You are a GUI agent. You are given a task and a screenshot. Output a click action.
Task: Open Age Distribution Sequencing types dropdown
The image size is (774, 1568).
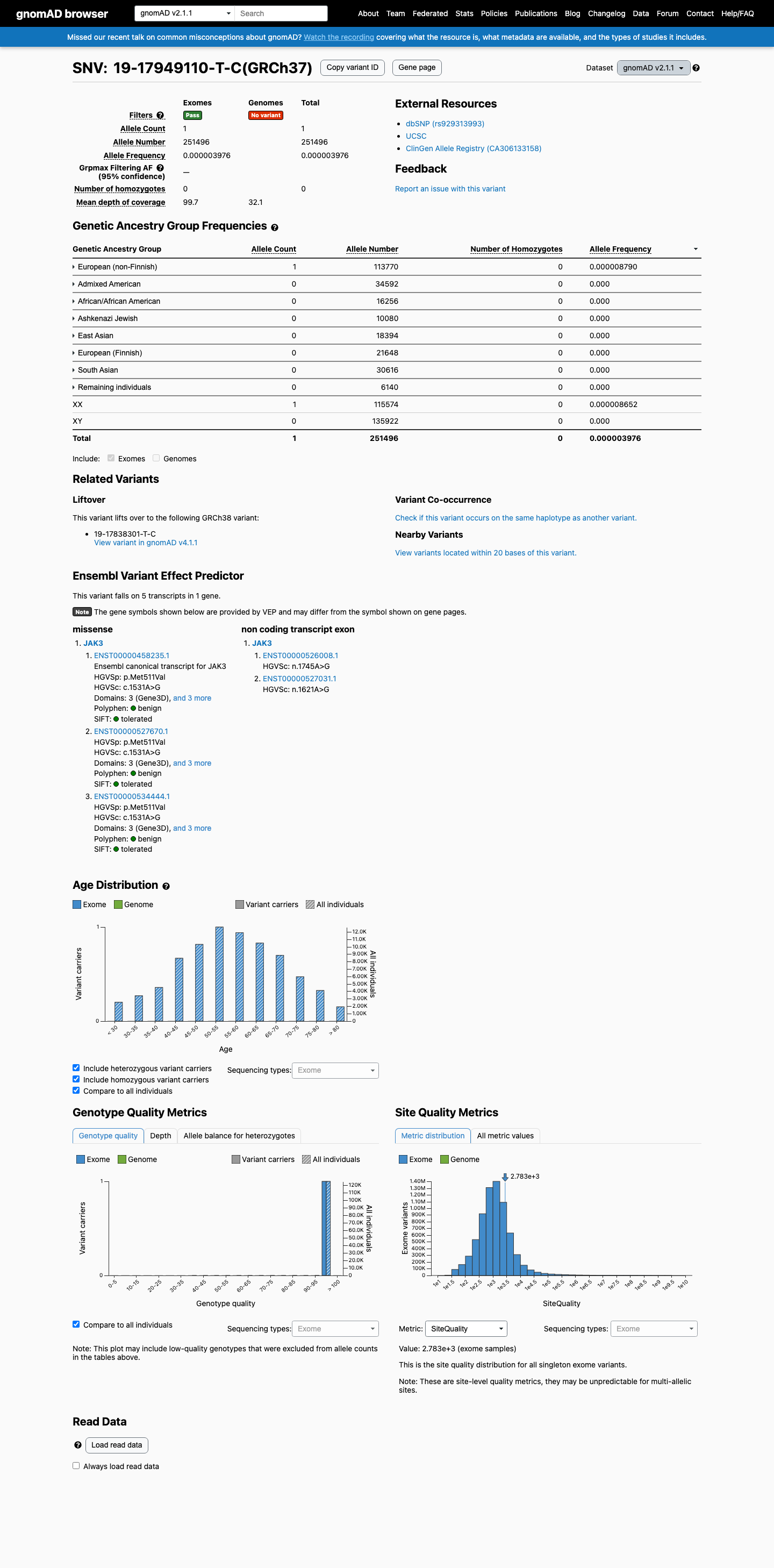pos(335,1070)
